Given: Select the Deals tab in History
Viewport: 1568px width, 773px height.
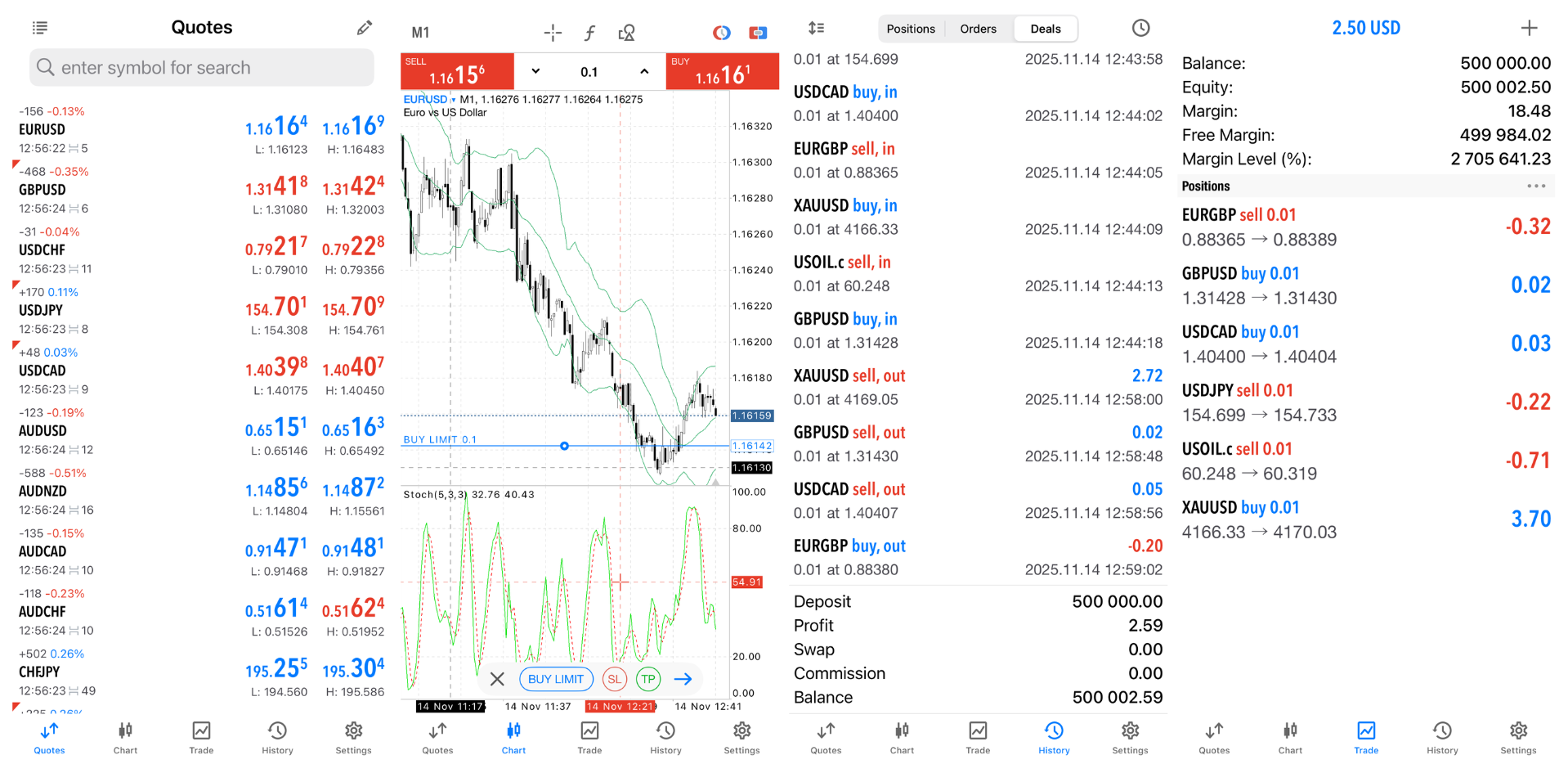Looking at the screenshot, I should pos(1046,29).
